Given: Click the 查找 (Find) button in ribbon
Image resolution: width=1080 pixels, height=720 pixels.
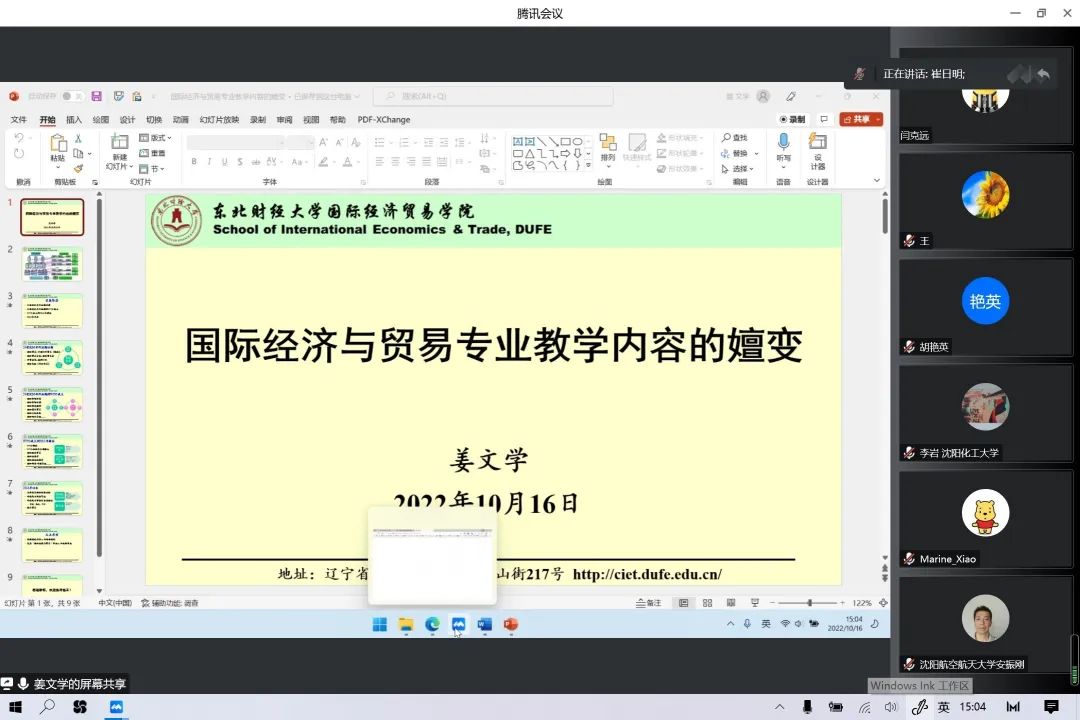Looking at the screenshot, I should tap(735, 138).
